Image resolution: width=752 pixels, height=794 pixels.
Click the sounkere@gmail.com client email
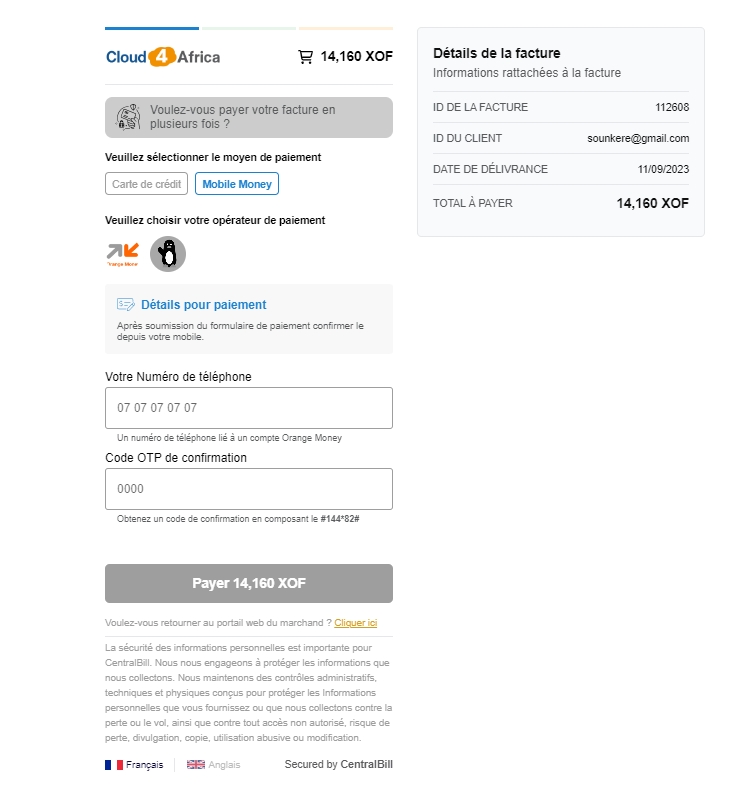638,138
